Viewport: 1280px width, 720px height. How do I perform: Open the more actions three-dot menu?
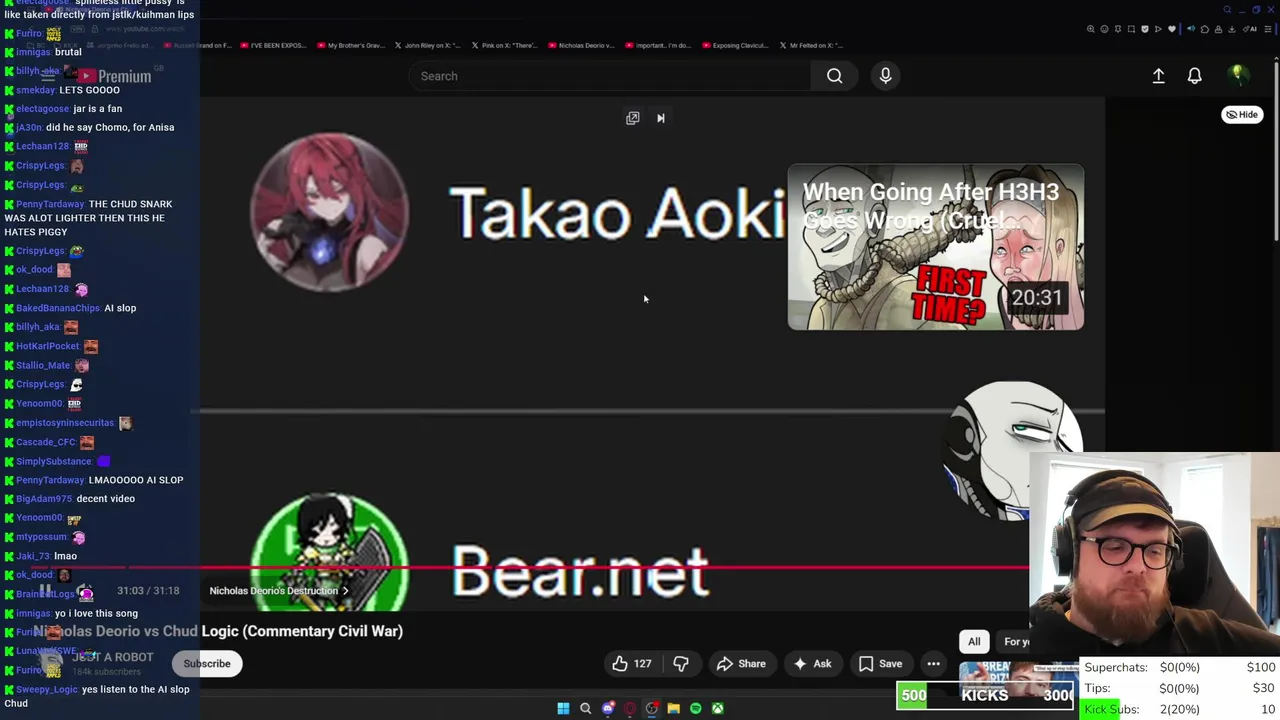[x=933, y=664]
